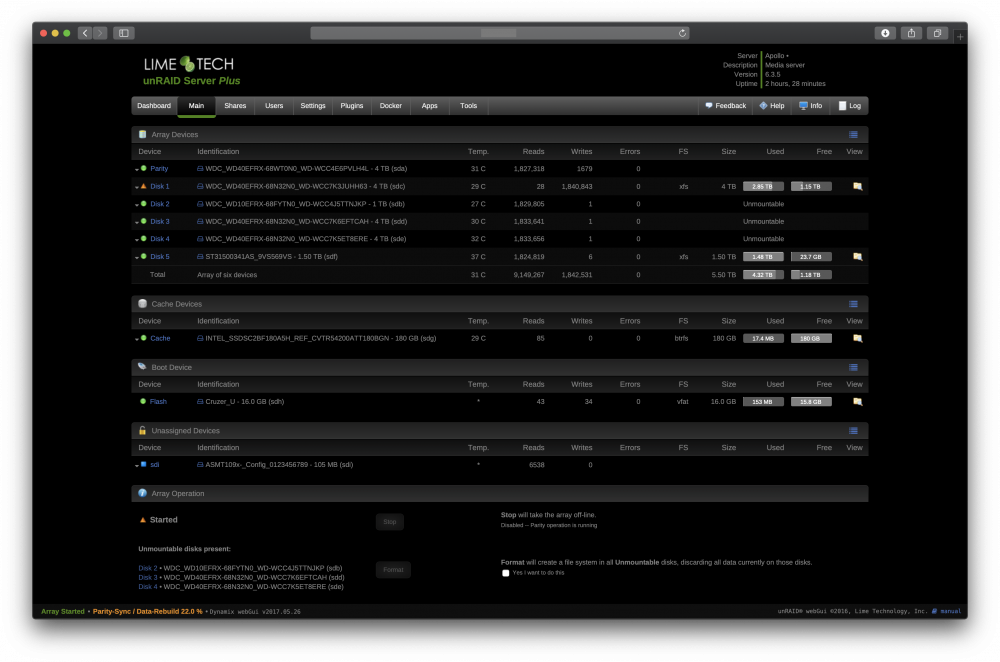The width and height of the screenshot is (1000, 662).
Task: Click the Disk 1 used space bar
Action: tap(763, 186)
